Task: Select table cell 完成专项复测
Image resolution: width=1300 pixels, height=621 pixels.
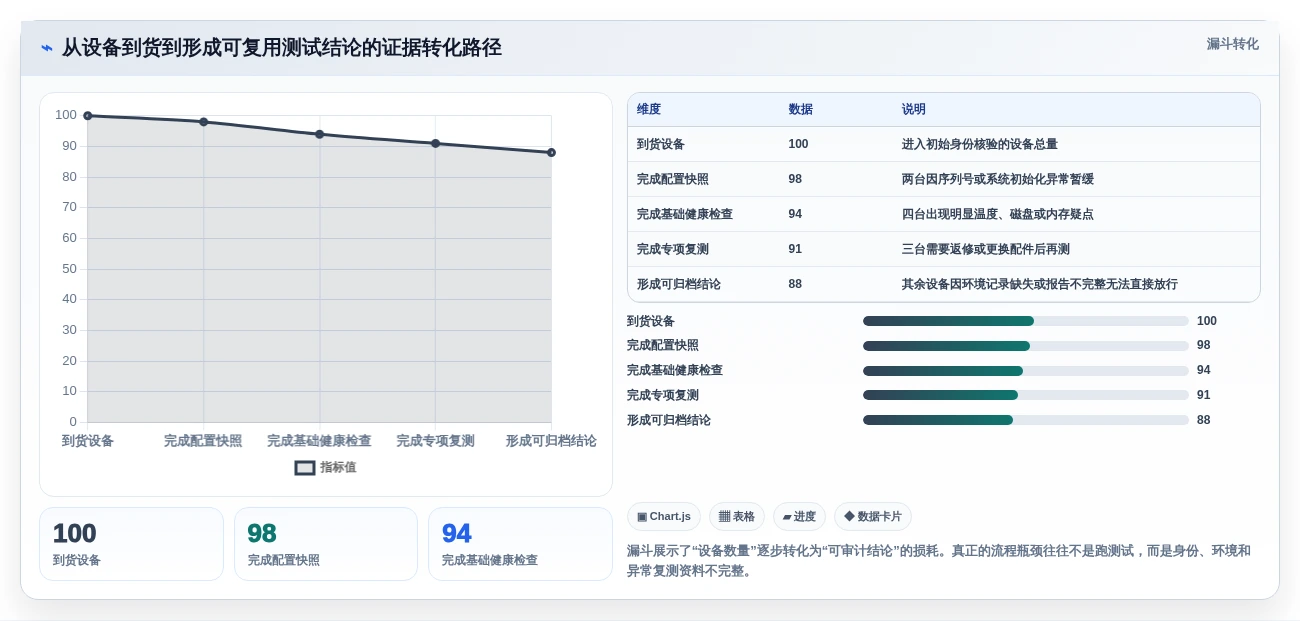Action: click(x=673, y=249)
